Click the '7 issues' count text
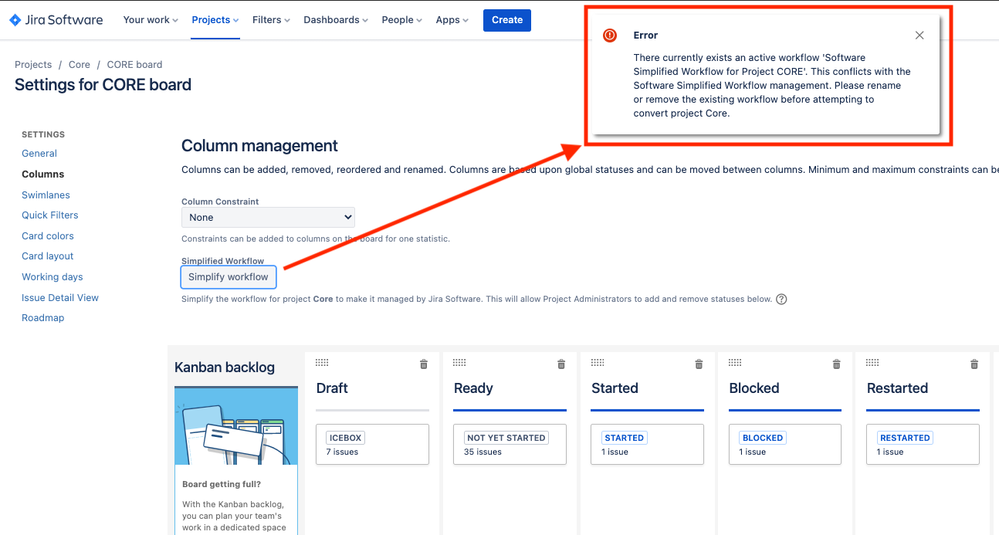Screen dimensions: 999x535 (x=342, y=452)
